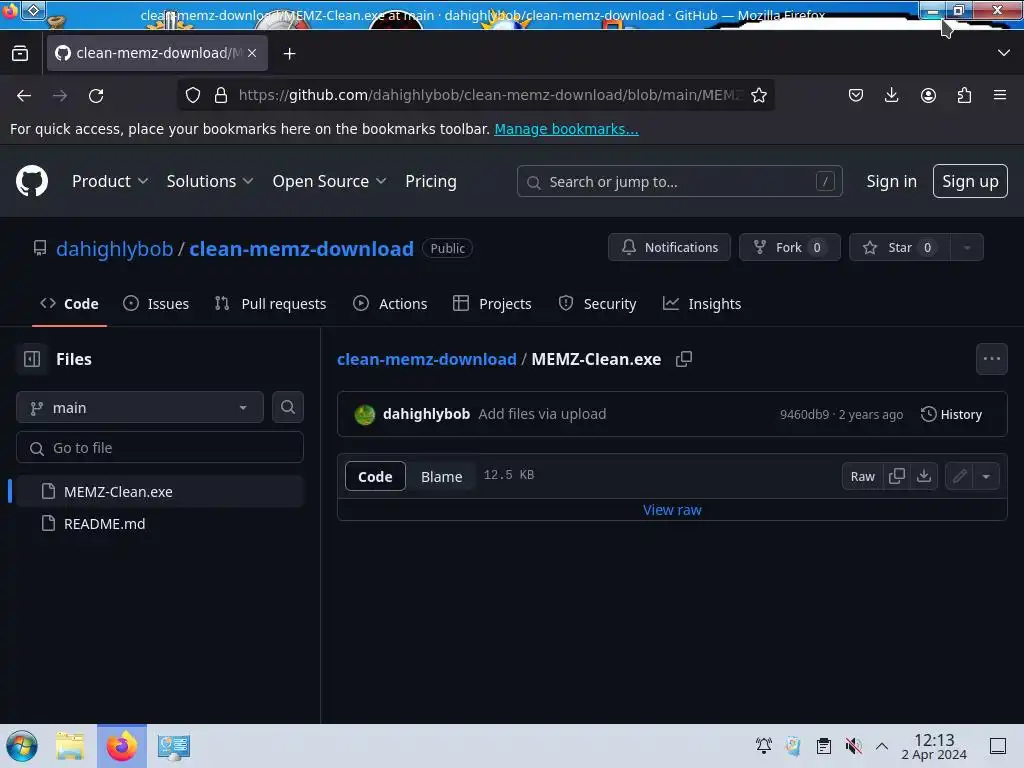The image size is (1024, 768).
Task: Expand the Solutions menu
Action: (210, 181)
